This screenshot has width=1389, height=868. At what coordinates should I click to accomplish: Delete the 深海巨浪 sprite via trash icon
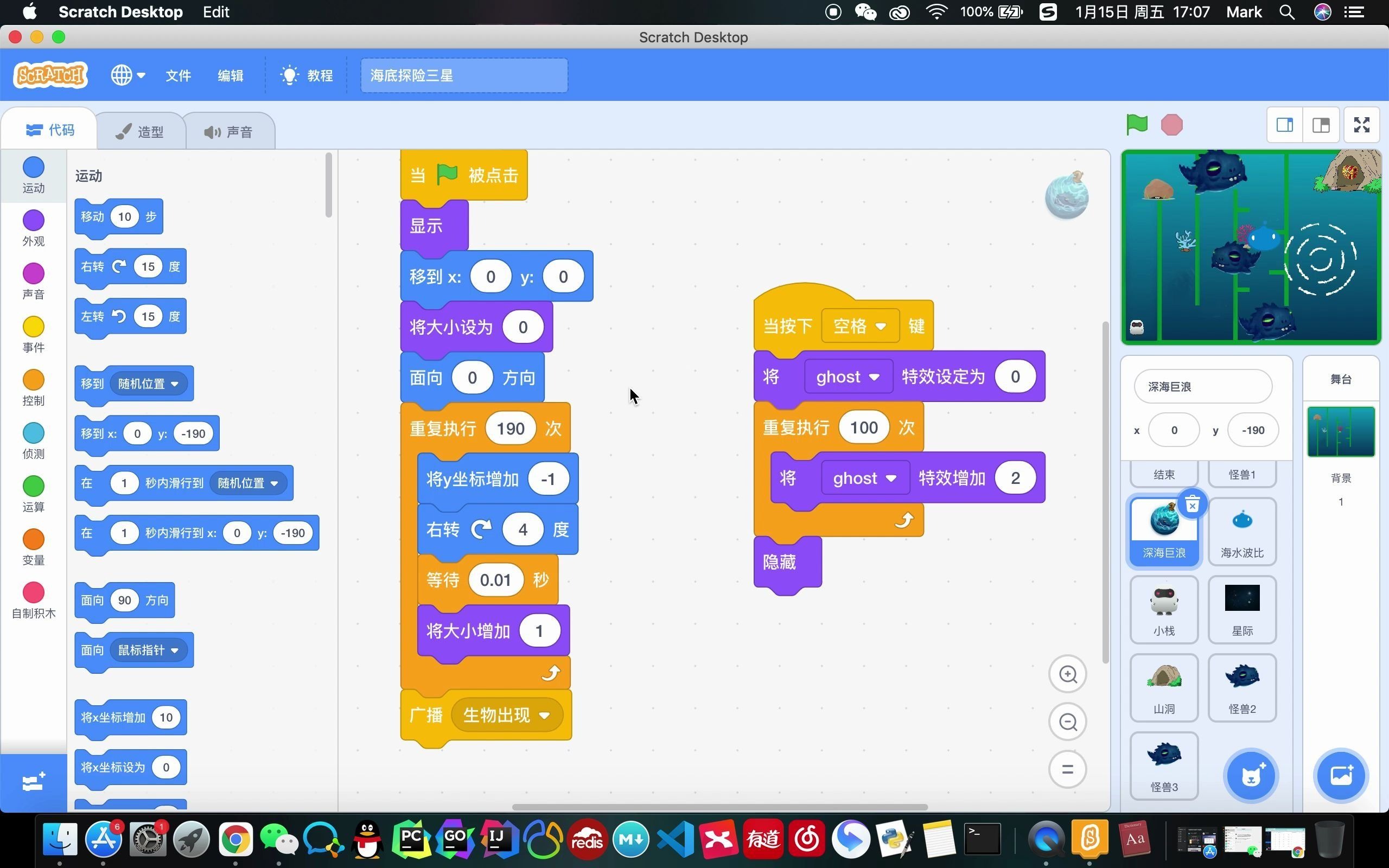point(1192,505)
